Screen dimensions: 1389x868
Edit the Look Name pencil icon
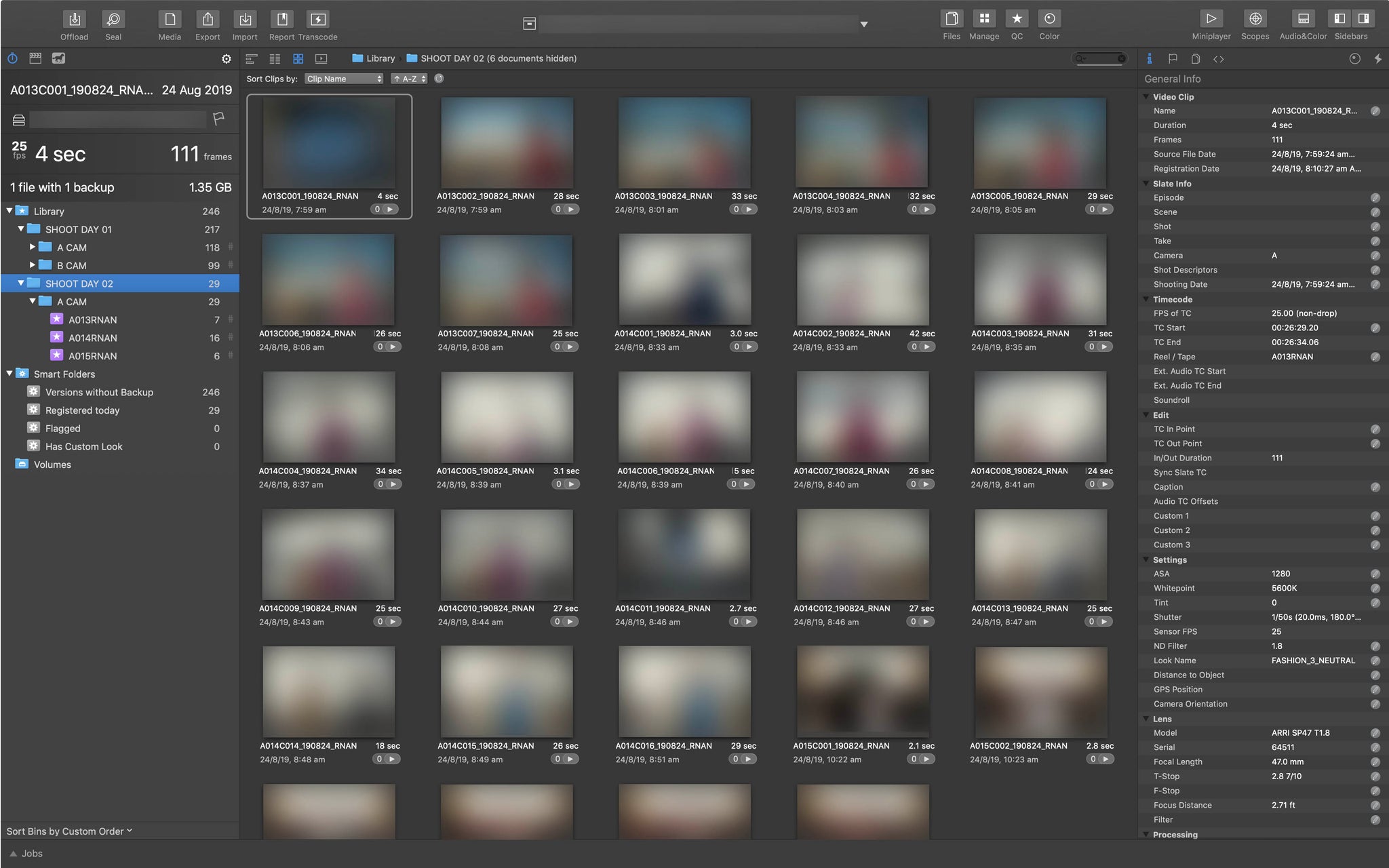pyautogui.click(x=1375, y=660)
